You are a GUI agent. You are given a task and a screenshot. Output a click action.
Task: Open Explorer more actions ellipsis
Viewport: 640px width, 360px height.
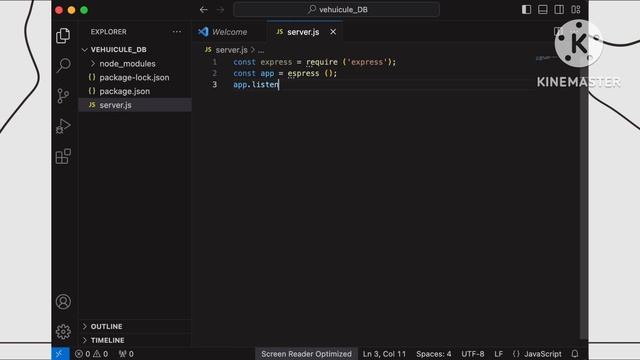click(177, 32)
